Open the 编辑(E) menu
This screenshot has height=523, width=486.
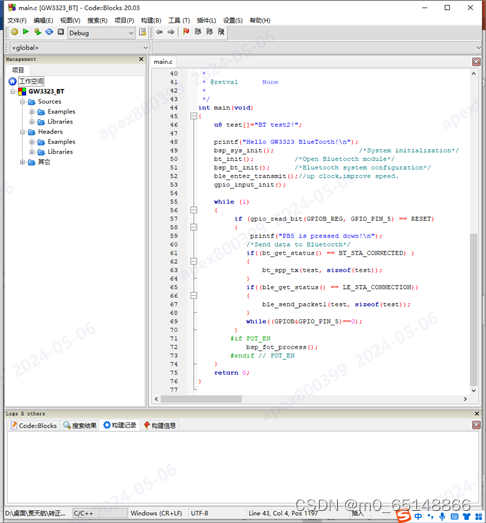(x=43, y=20)
